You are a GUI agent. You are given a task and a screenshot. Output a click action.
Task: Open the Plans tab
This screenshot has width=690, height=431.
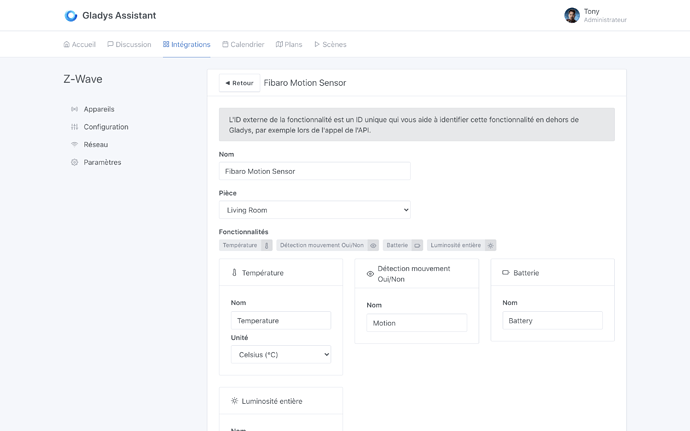pyautogui.click(x=289, y=44)
